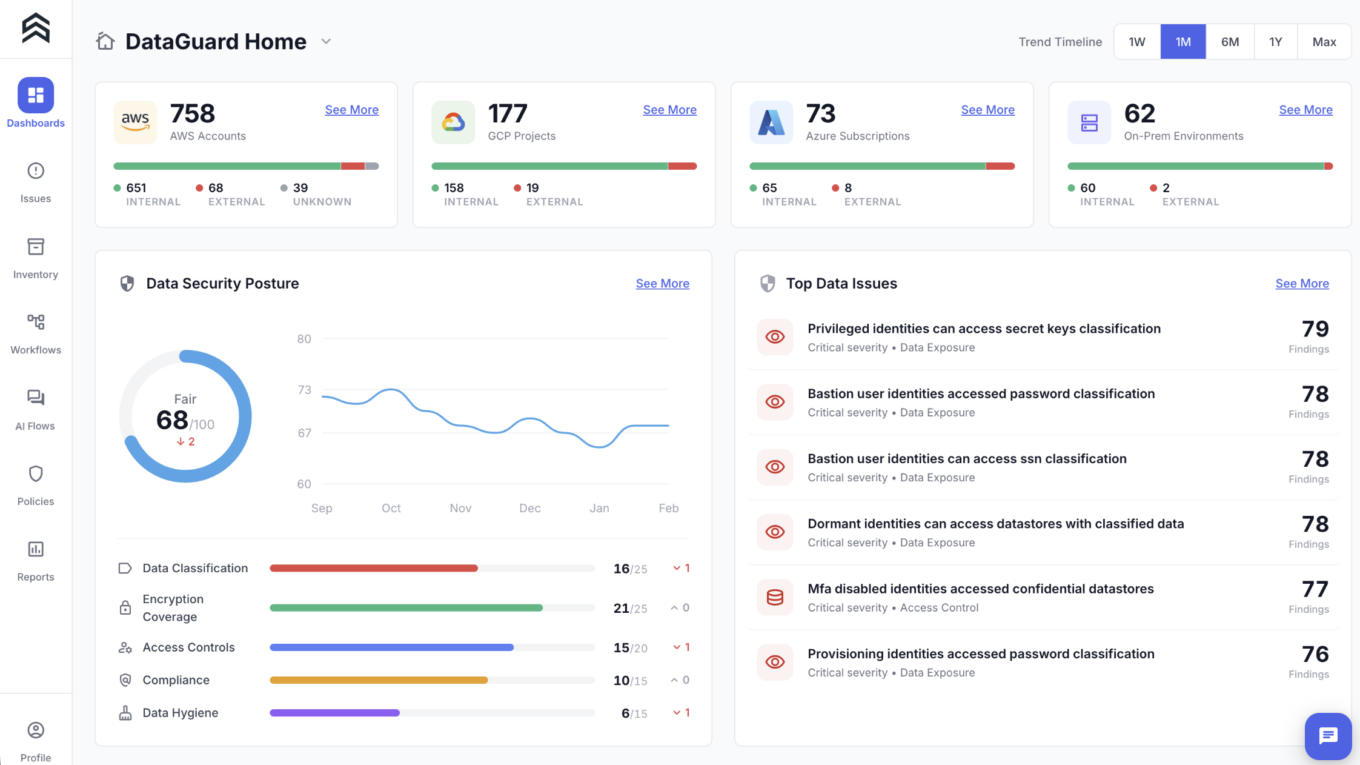This screenshot has height=765, width=1360.
Task: Switch trend timeline to 1Y
Action: point(1276,42)
